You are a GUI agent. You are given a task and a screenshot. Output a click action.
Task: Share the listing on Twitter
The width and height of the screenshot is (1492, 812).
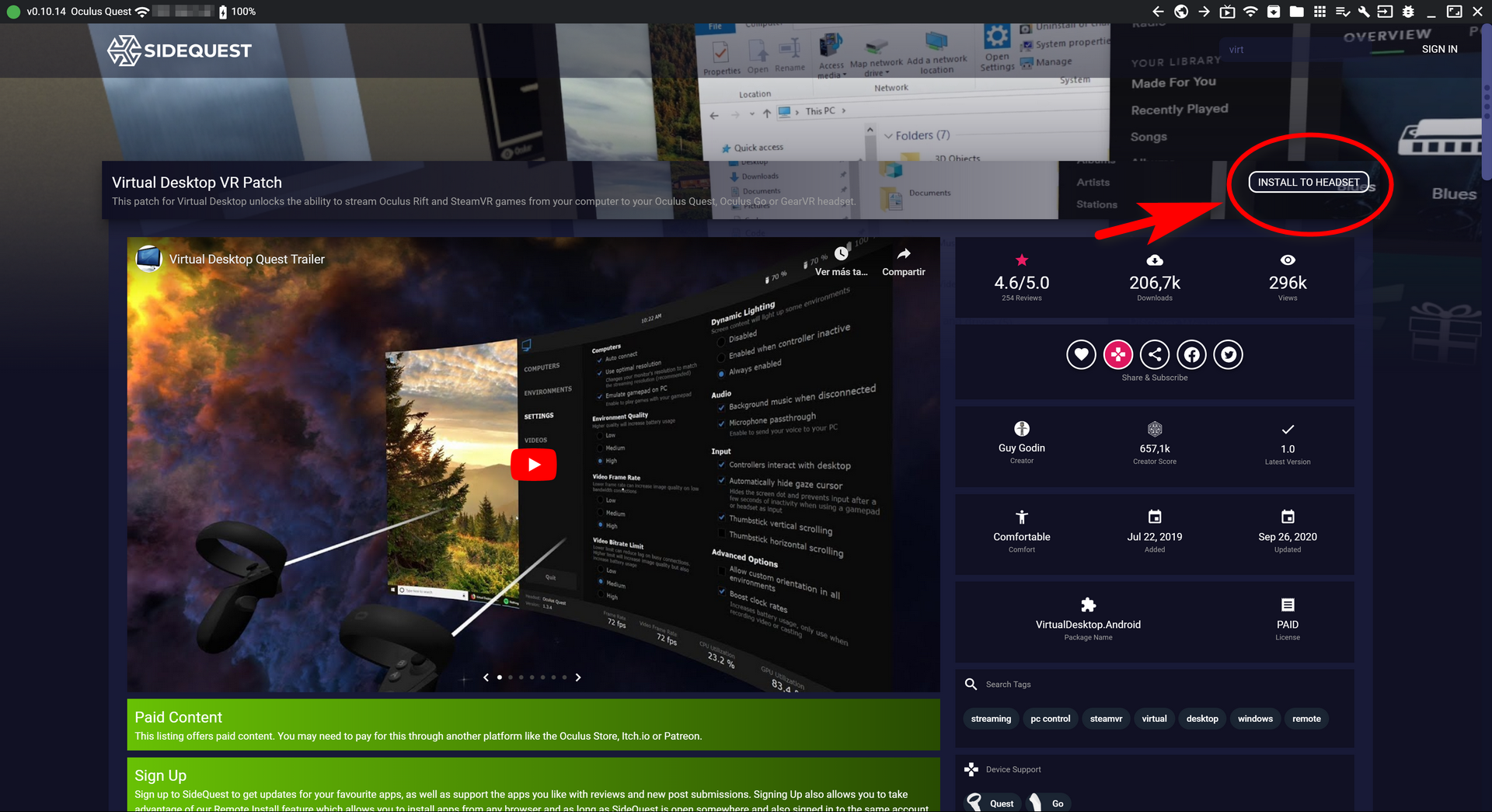click(x=1229, y=355)
